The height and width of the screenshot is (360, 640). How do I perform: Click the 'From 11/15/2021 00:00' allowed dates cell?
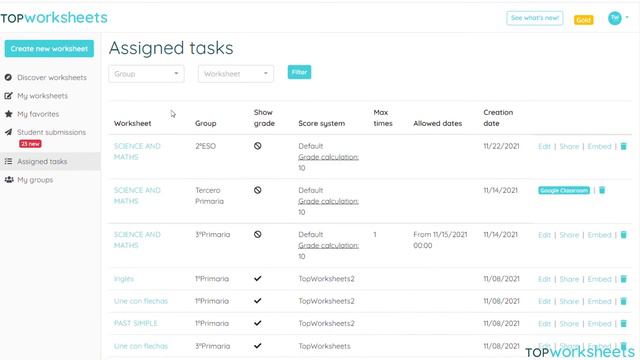[440, 240]
